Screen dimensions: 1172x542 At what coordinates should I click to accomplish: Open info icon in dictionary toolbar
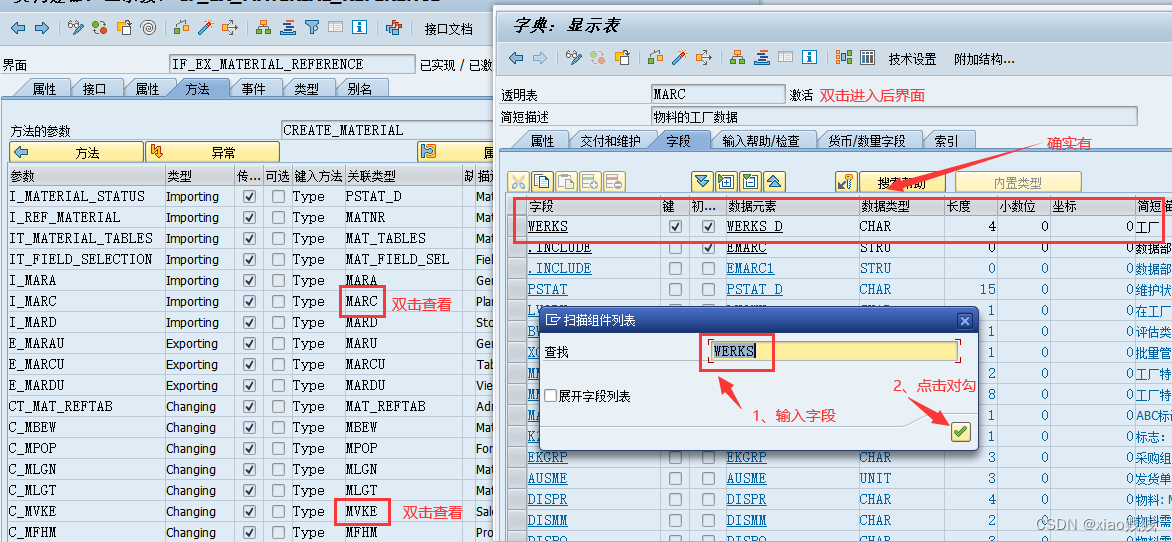pyautogui.click(x=809, y=58)
